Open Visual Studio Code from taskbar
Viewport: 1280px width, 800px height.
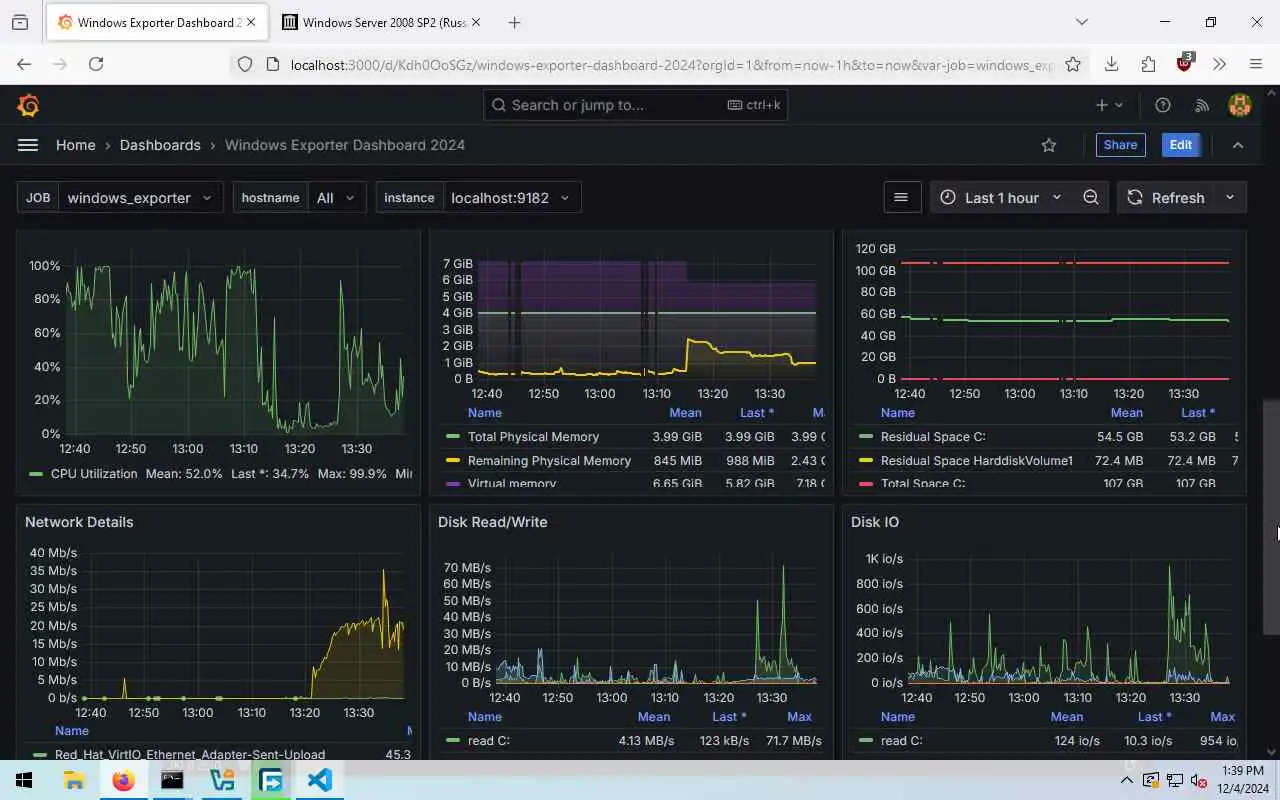[320, 780]
